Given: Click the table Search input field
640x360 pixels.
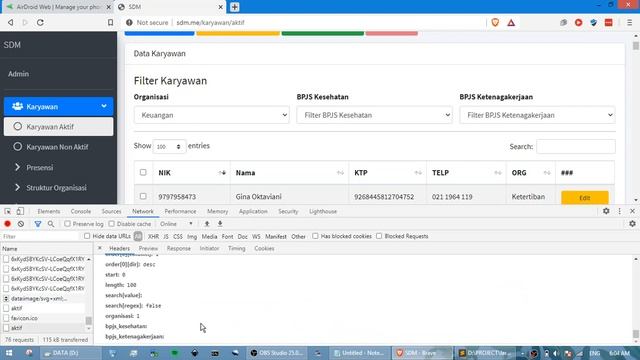Looking at the screenshot, I should click(576, 146).
